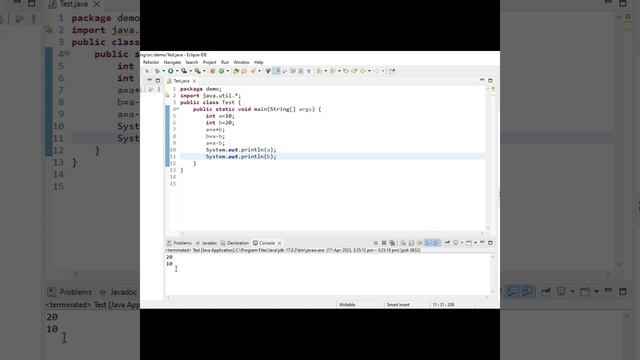Open the Coverage button dropdown arrow

[191, 71]
